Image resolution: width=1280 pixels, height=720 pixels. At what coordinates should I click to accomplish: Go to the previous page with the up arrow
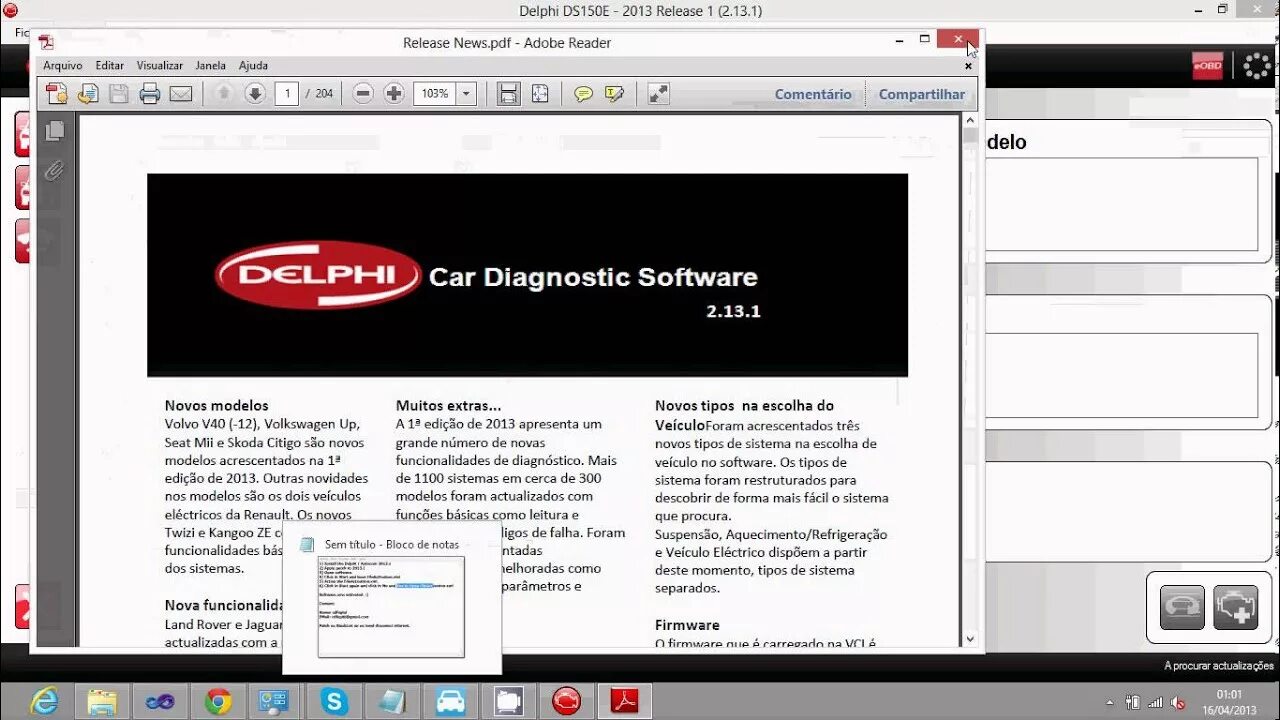[x=224, y=94]
